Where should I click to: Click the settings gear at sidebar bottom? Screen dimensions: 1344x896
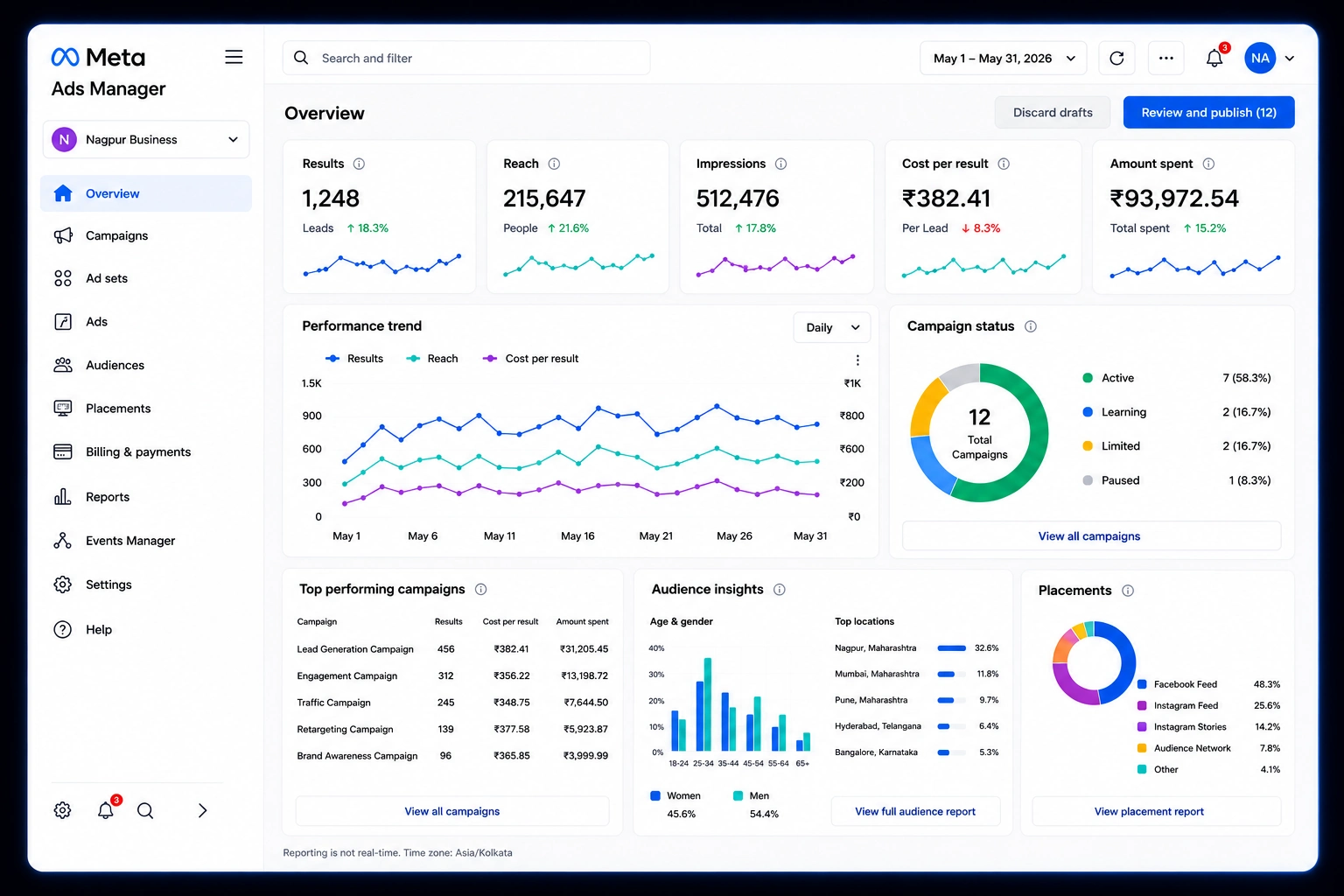[63, 810]
